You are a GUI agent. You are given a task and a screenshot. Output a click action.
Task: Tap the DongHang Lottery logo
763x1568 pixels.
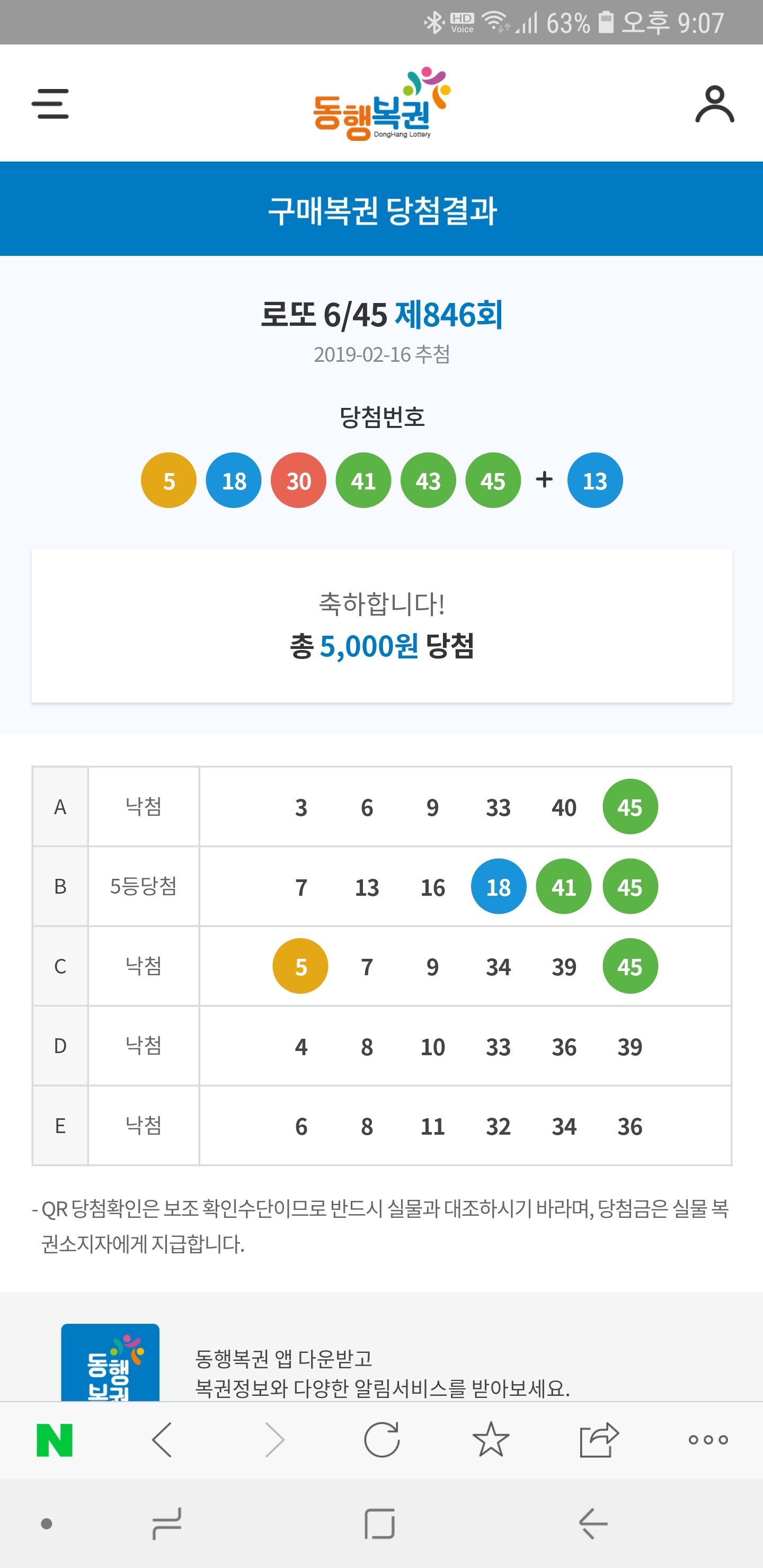(382, 103)
